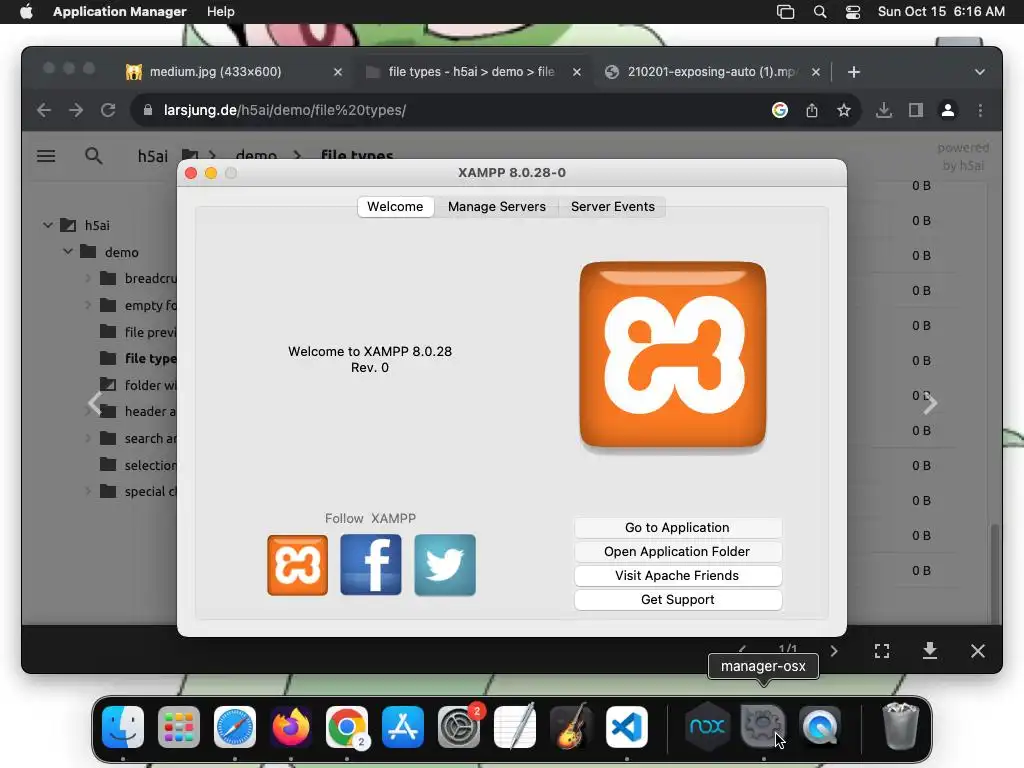Open Chrome tab search dropdown chevron
This screenshot has height=768, width=1024.
(980, 72)
